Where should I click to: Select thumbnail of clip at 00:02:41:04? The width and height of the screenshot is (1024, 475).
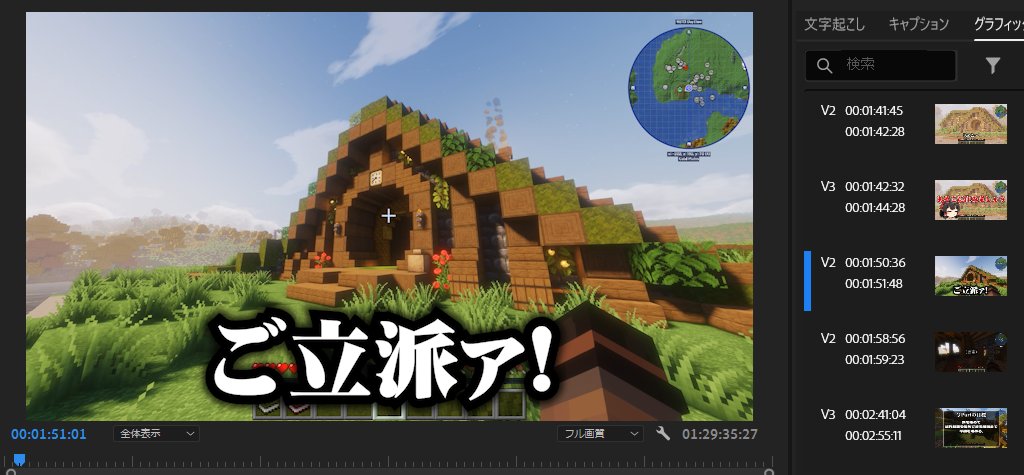pos(970,428)
